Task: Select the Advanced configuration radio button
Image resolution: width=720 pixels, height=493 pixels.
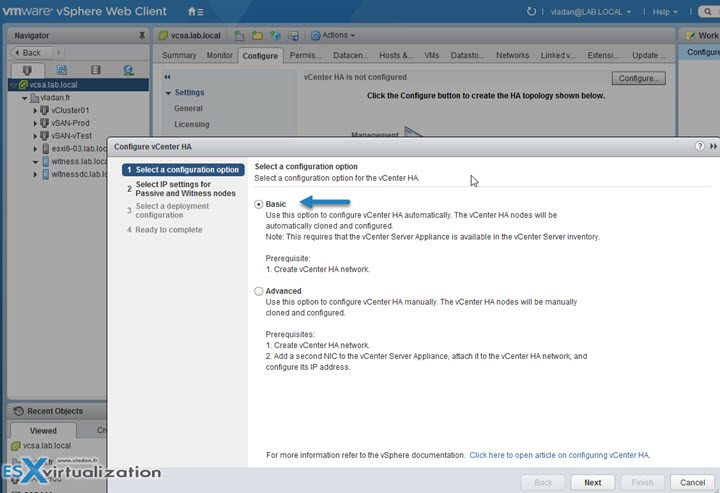Action: point(259,291)
